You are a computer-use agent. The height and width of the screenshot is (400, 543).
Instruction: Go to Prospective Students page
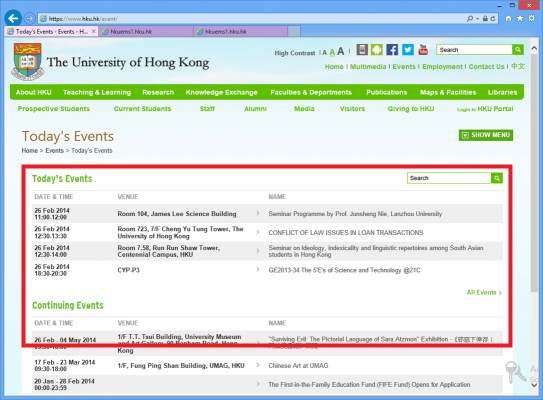pyautogui.click(x=54, y=109)
